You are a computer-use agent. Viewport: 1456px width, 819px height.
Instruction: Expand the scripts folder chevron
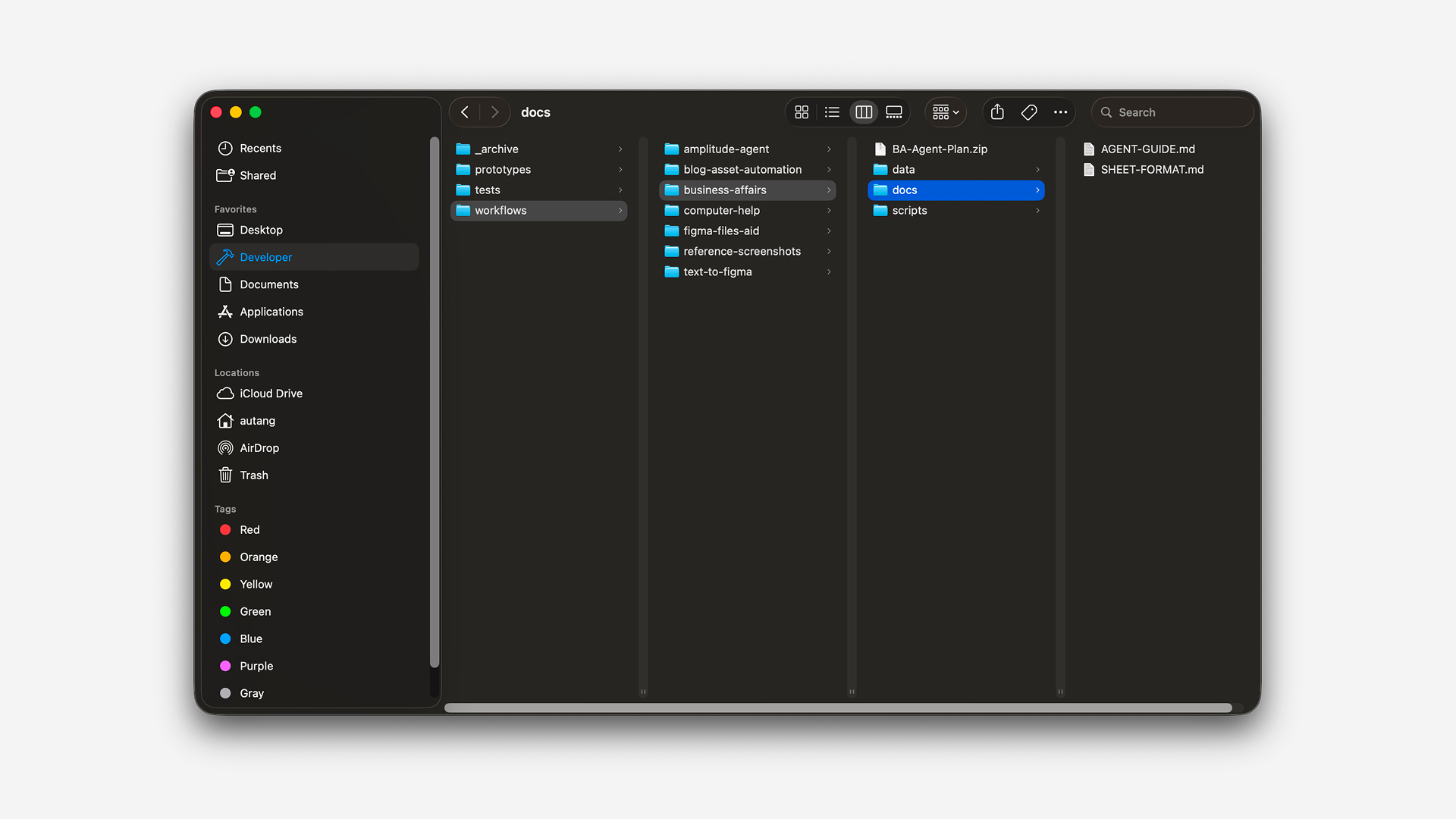[1037, 211]
